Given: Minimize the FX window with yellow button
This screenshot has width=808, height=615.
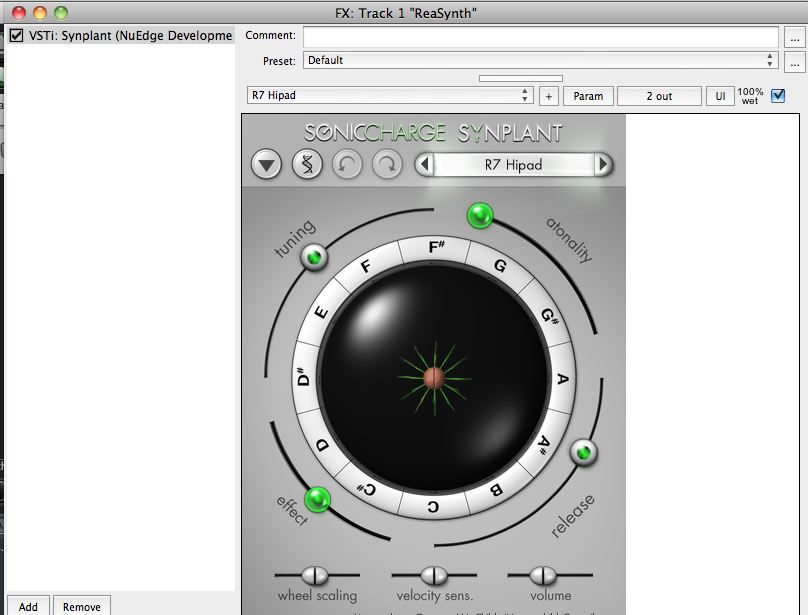Looking at the screenshot, I should (40, 12).
